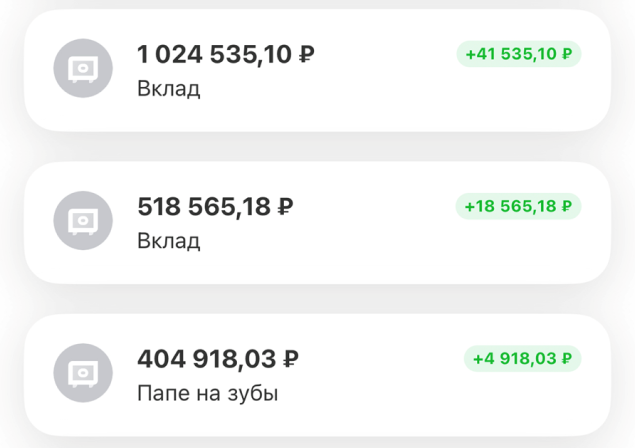Click the green +41 535,10 ₽ badge
635x448 pixels.
pos(520,54)
